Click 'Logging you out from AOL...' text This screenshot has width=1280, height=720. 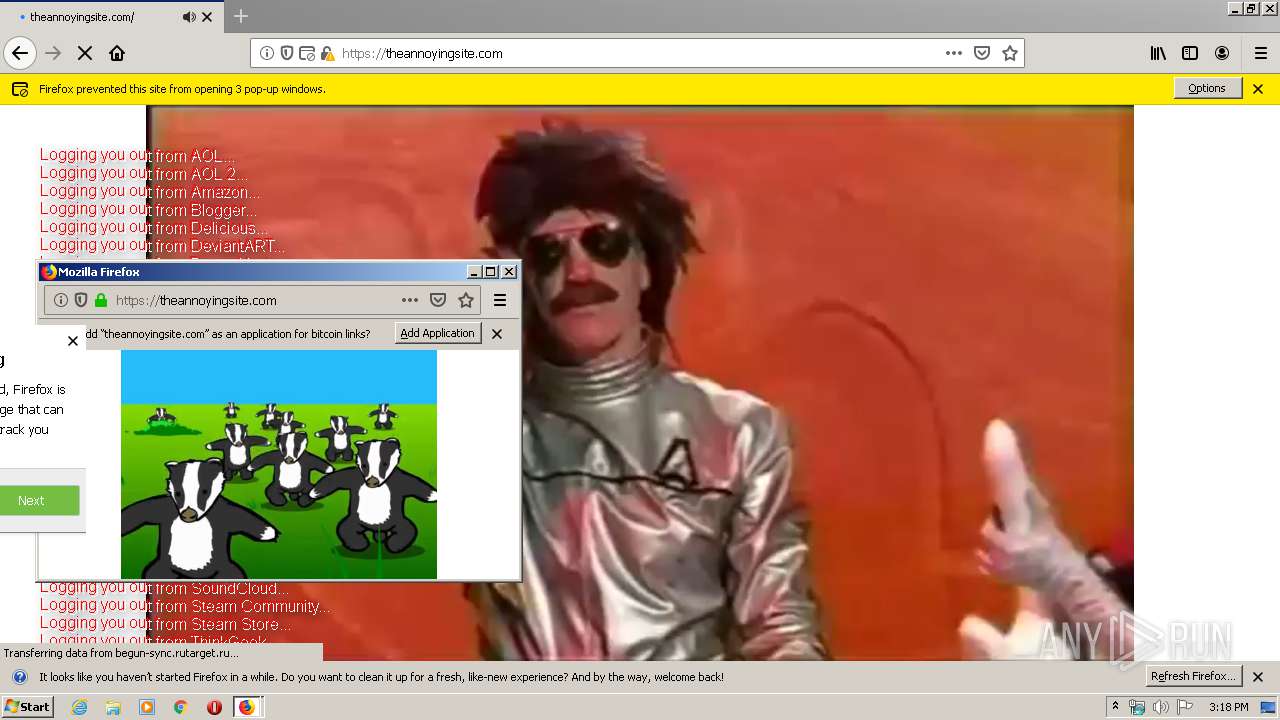pyautogui.click(x=138, y=155)
